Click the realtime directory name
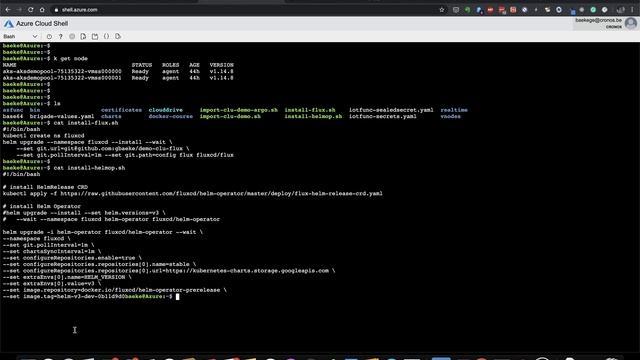Image resolution: width=640 pixels, height=360 pixels. click(454, 110)
